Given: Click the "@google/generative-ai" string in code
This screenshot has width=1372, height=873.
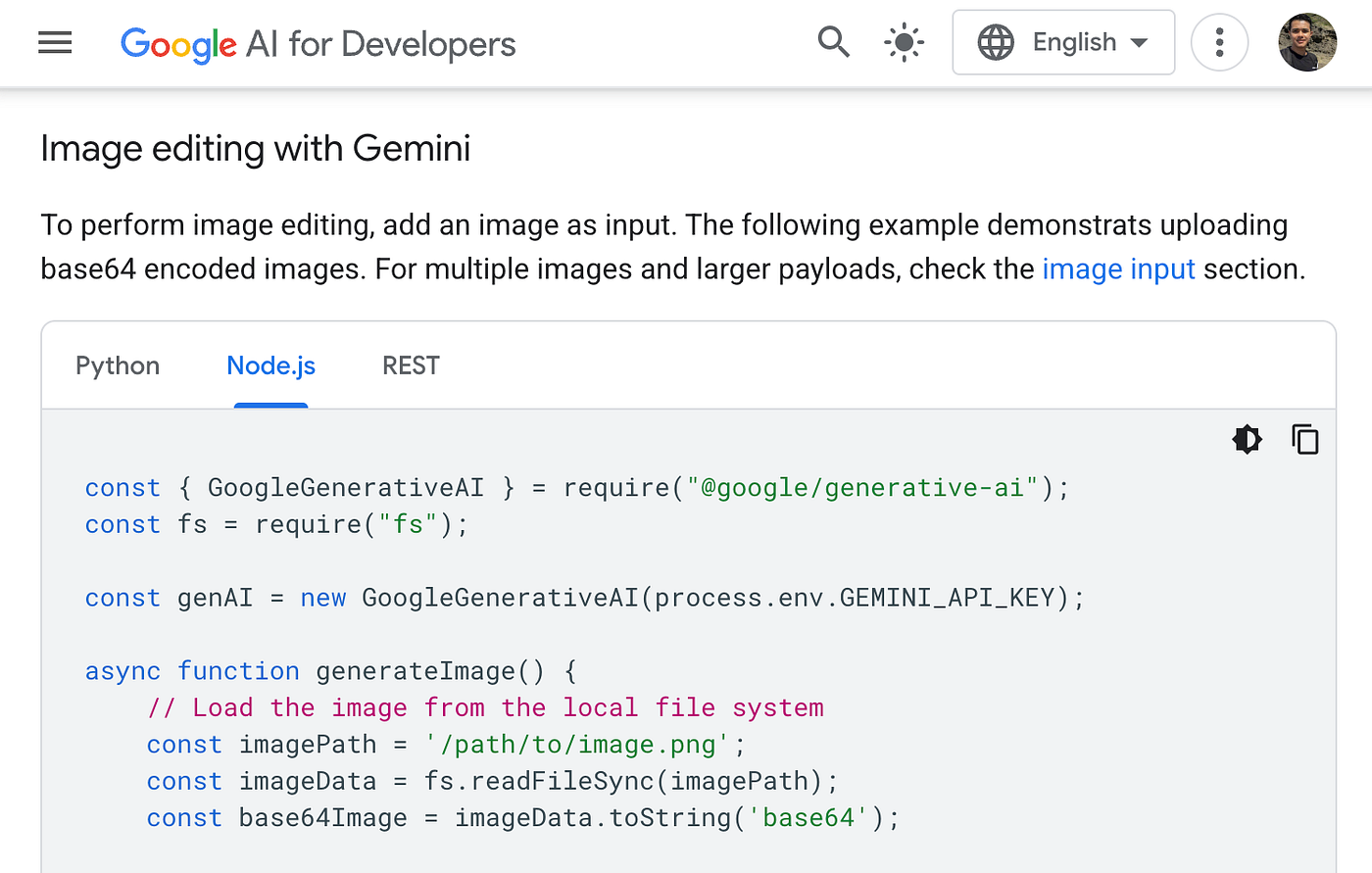Looking at the screenshot, I should 861,488.
